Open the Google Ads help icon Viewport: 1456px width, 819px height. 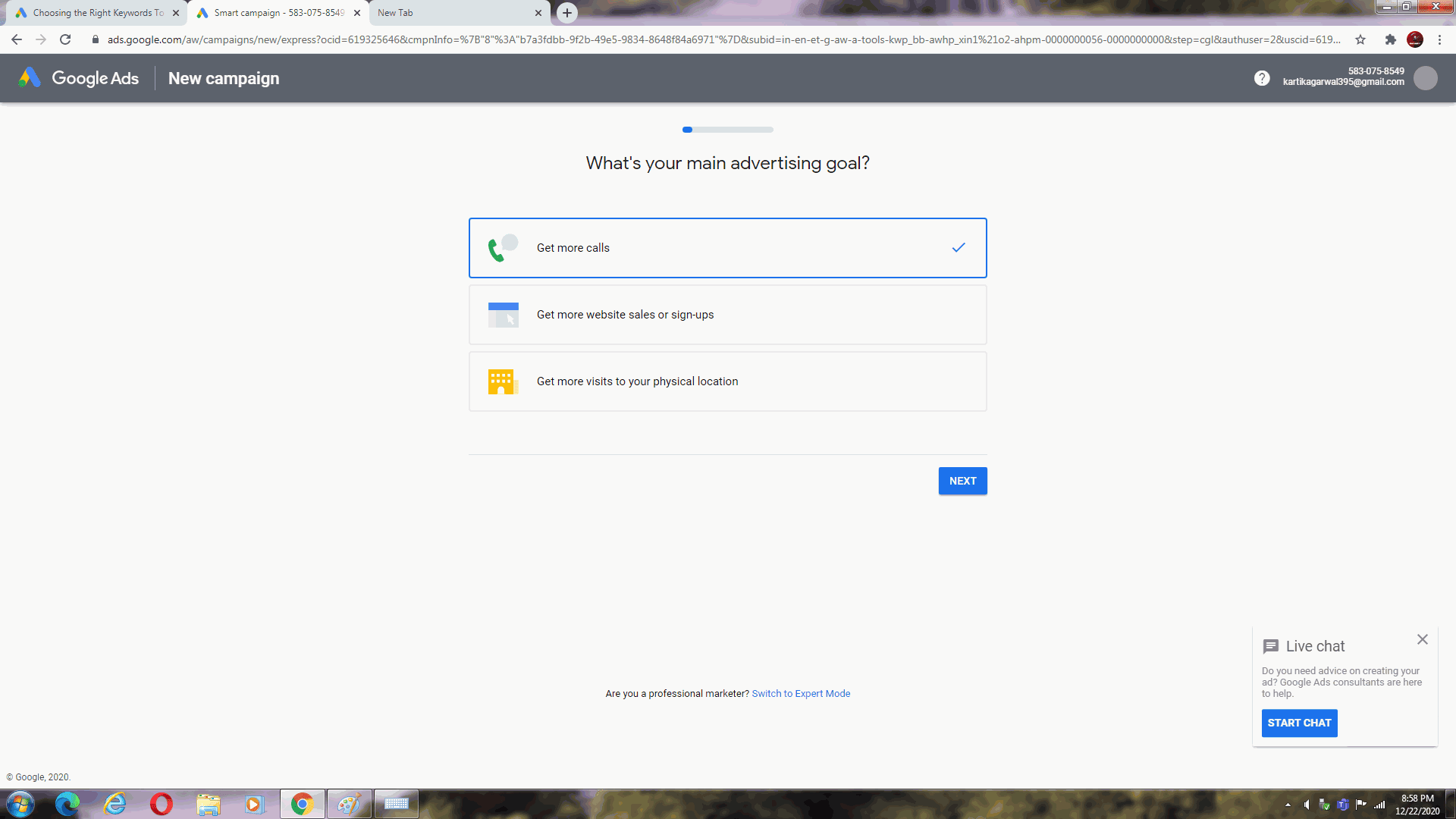(1261, 78)
